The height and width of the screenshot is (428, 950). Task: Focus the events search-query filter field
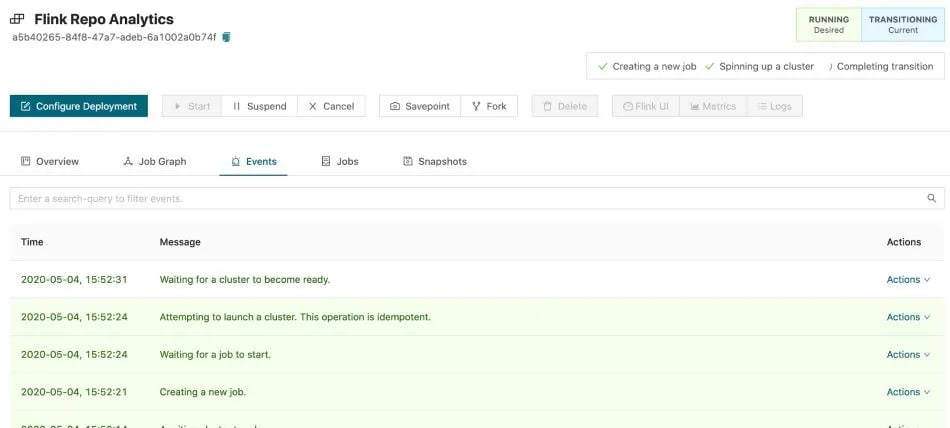pyautogui.click(x=477, y=198)
